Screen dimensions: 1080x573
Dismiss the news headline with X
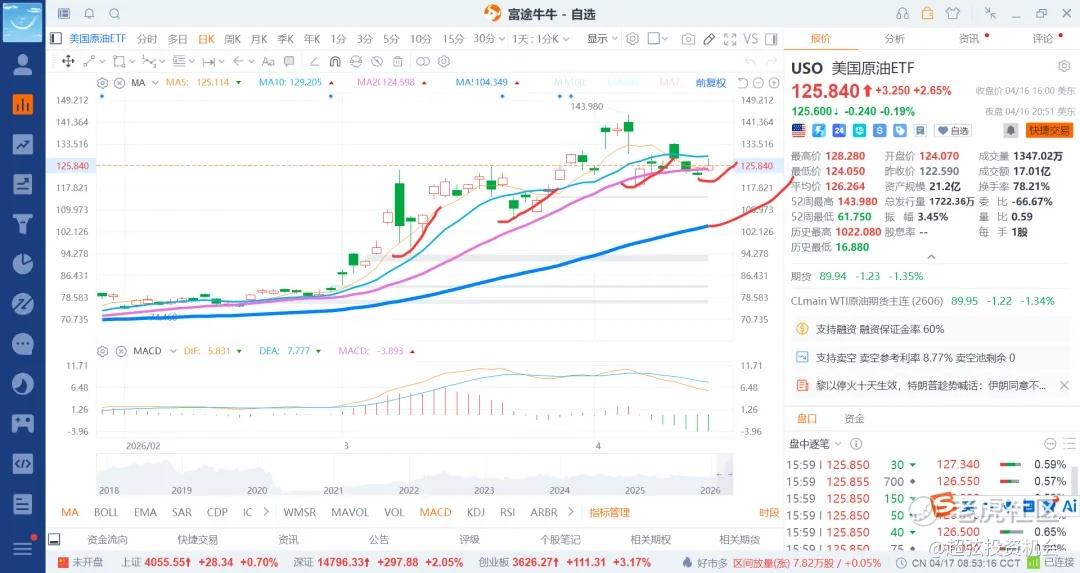[1064, 386]
